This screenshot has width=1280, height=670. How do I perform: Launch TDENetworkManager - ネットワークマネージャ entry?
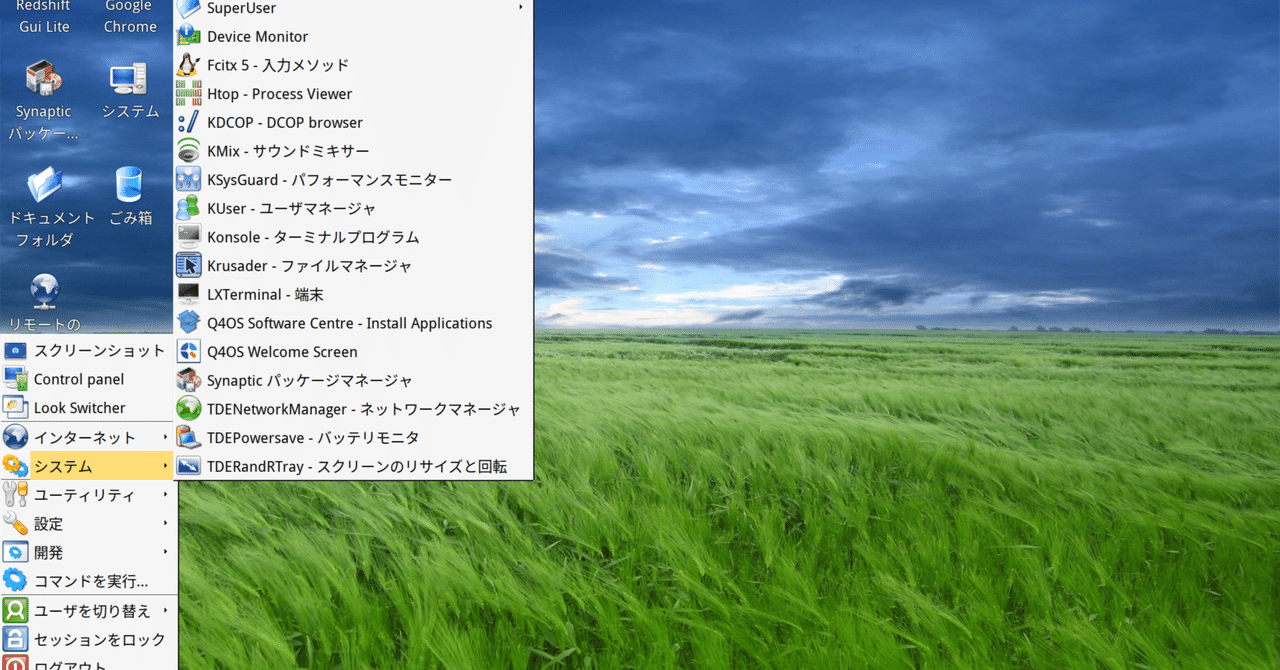point(353,409)
